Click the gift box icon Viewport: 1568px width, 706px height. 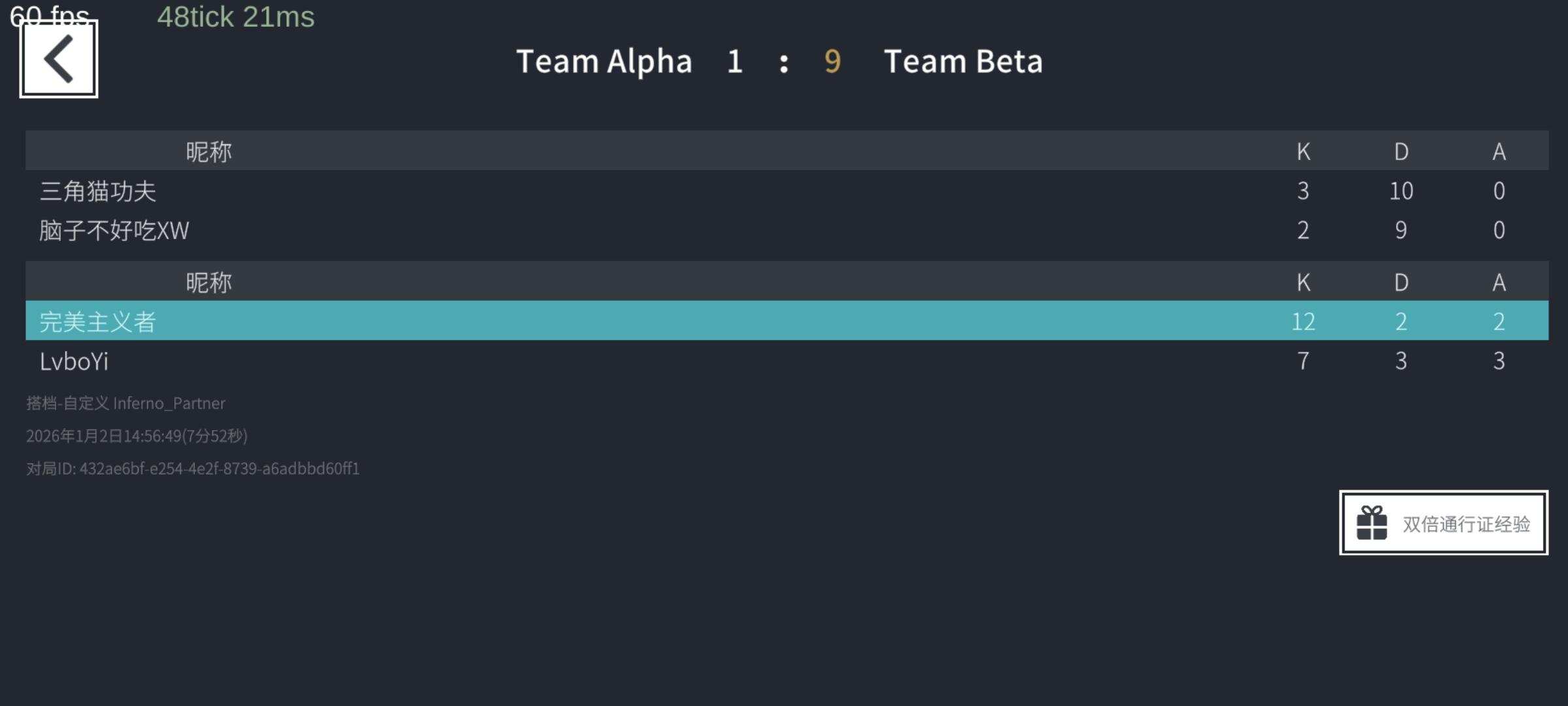tap(1371, 523)
